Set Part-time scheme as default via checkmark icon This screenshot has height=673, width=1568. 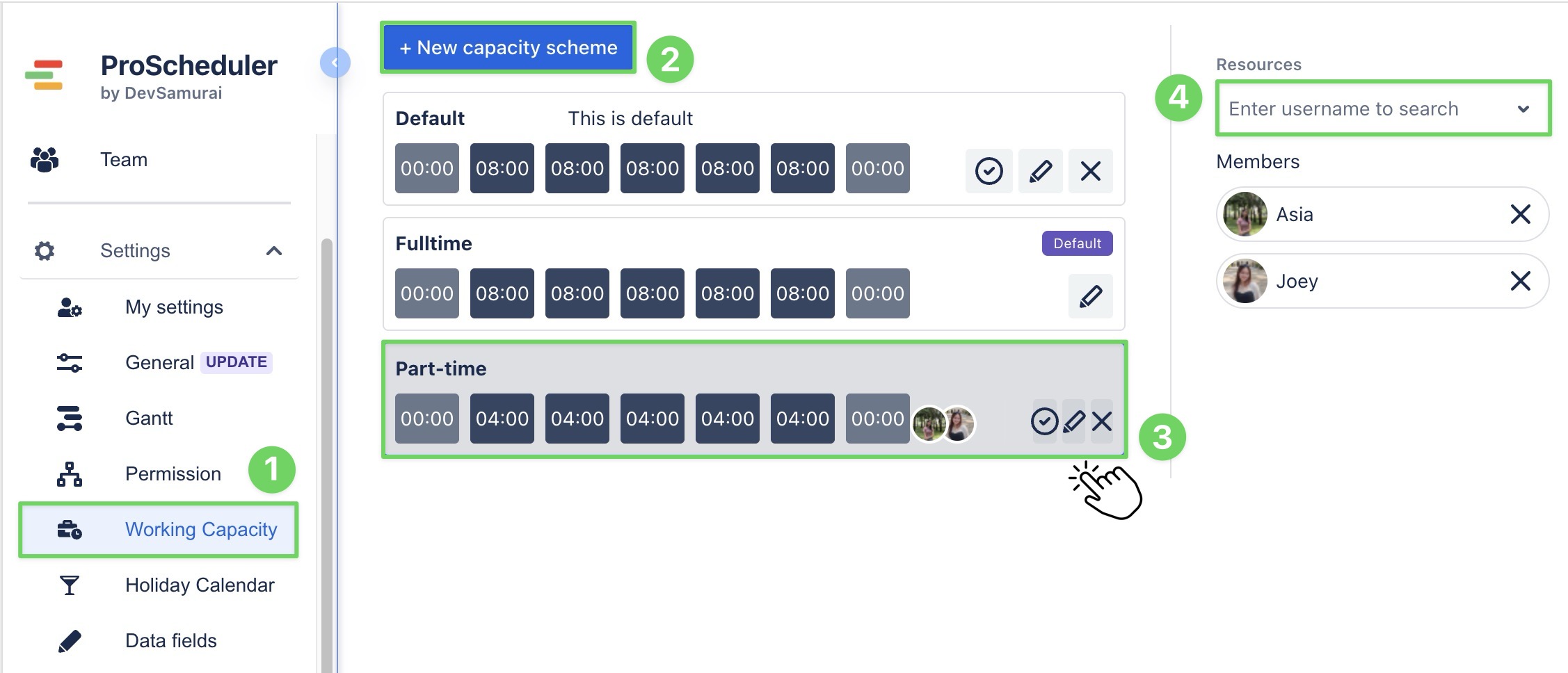1044,420
